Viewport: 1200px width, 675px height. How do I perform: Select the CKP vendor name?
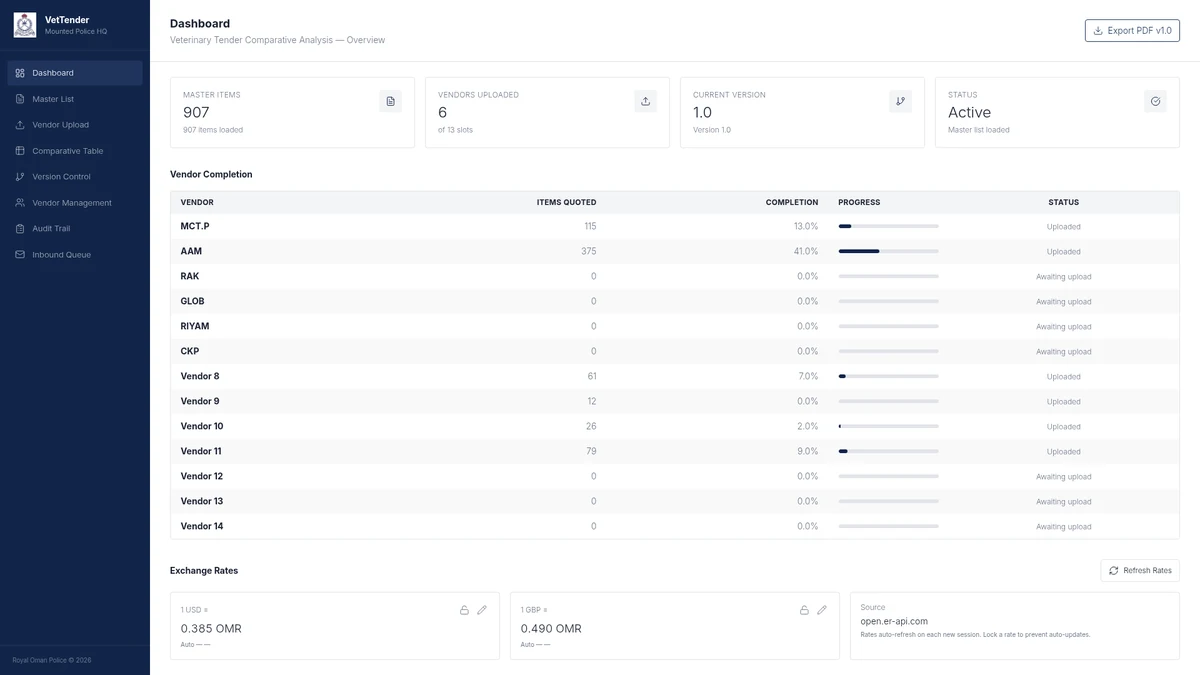coord(190,351)
